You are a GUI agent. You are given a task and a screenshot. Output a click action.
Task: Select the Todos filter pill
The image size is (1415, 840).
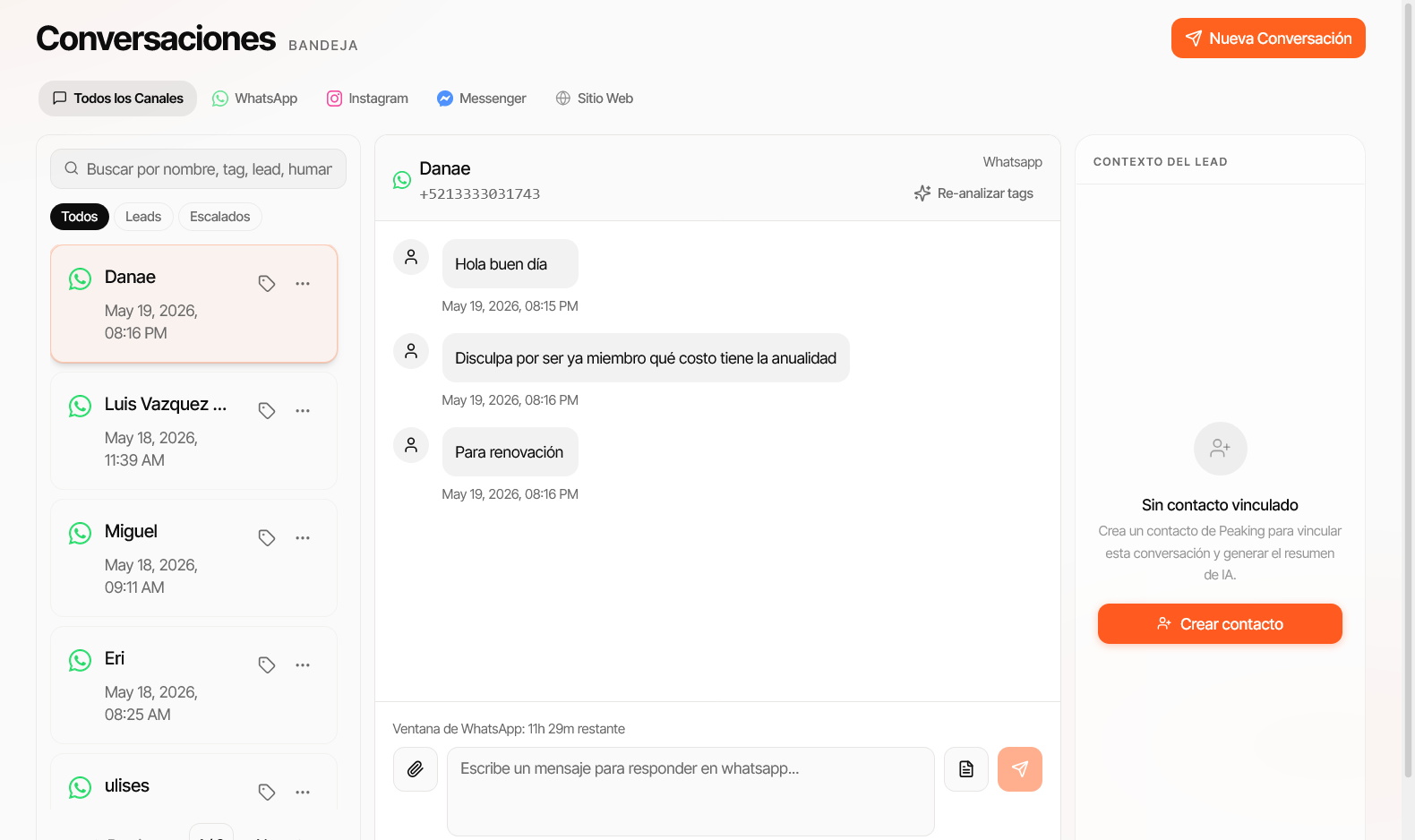[x=80, y=217]
